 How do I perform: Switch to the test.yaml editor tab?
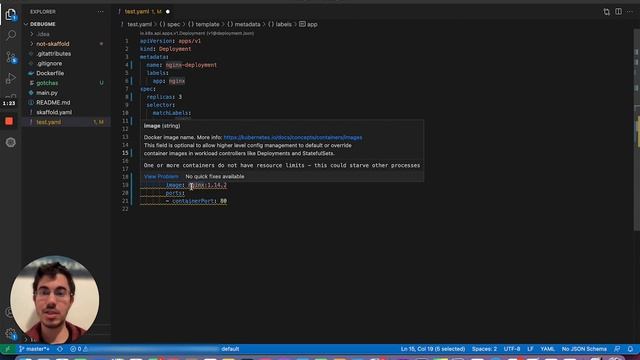point(143,12)
